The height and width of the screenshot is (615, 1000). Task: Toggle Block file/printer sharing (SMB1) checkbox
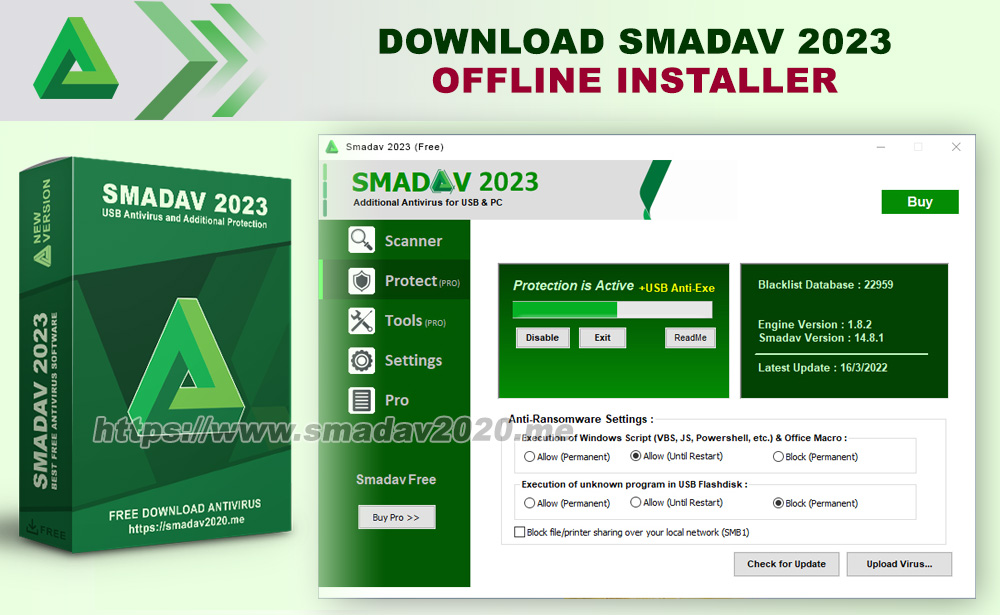pyautogui.click(x=520, y=532)
